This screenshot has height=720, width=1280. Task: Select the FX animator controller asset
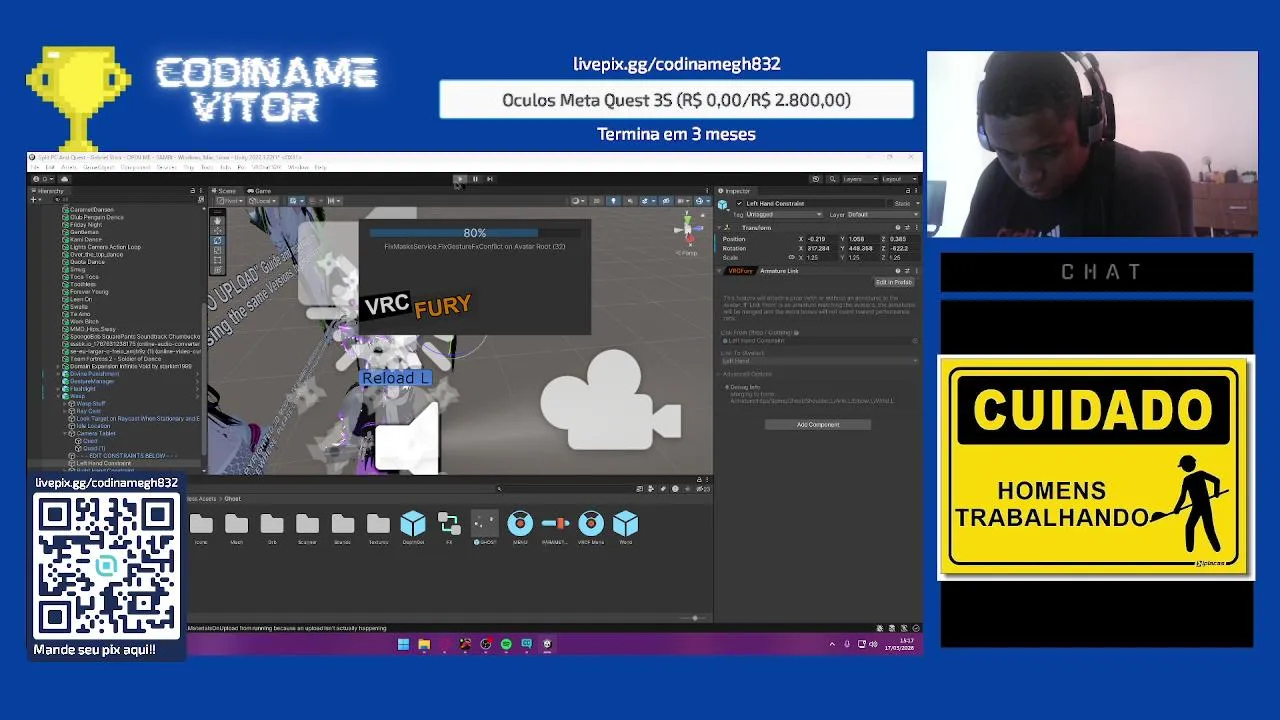(x=449, y=529)
